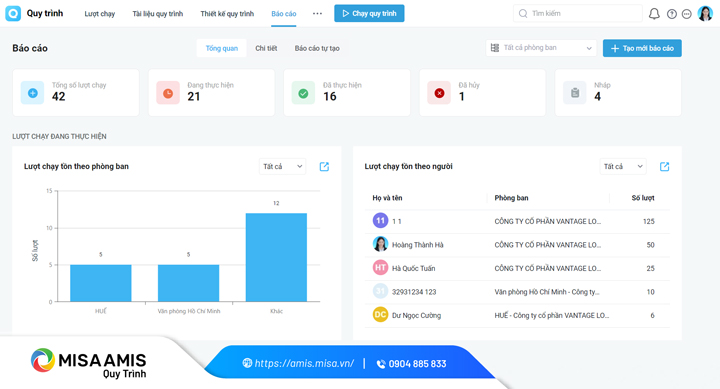Click the Khác bar in the chart
Viewport: 720px width, 389px height.
(x=276, y=257)
